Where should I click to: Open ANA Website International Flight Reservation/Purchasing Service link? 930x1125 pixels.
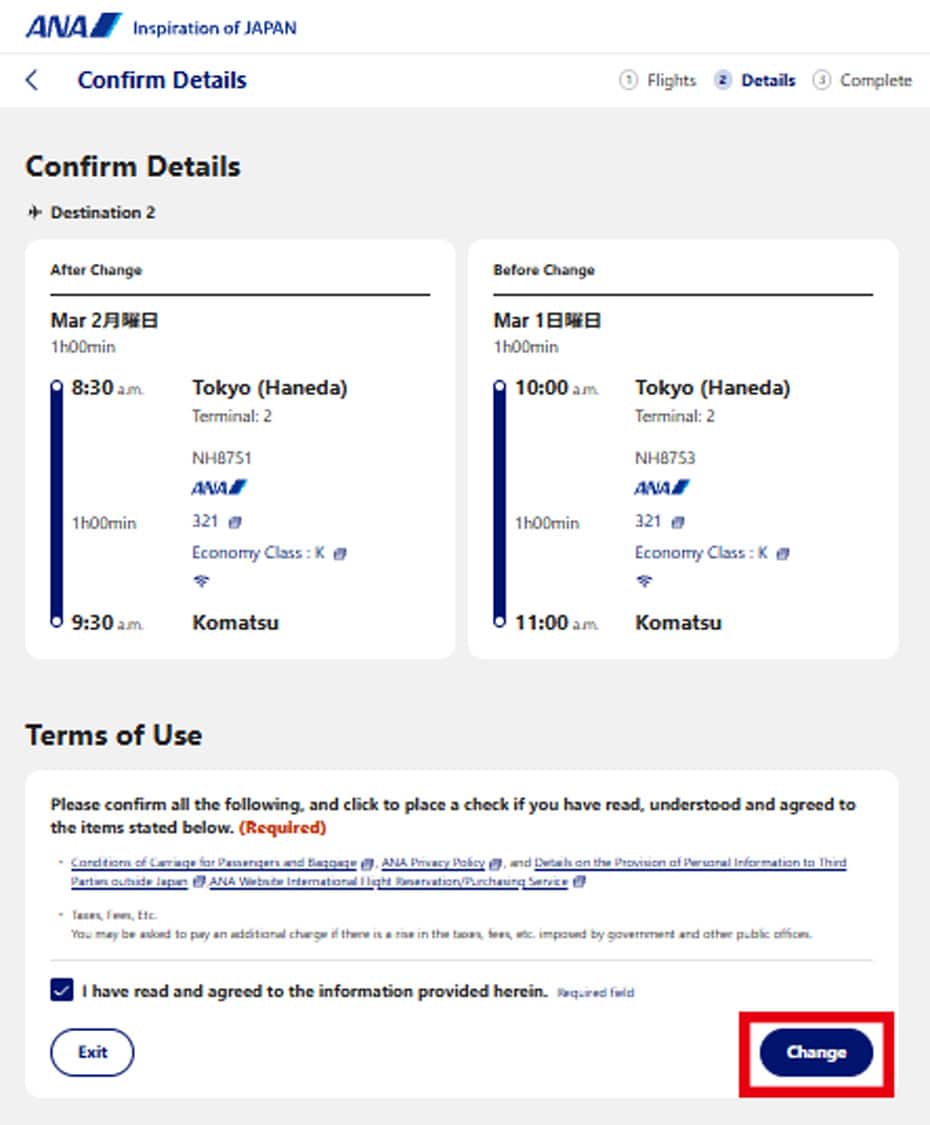click(x=388, y=882)
